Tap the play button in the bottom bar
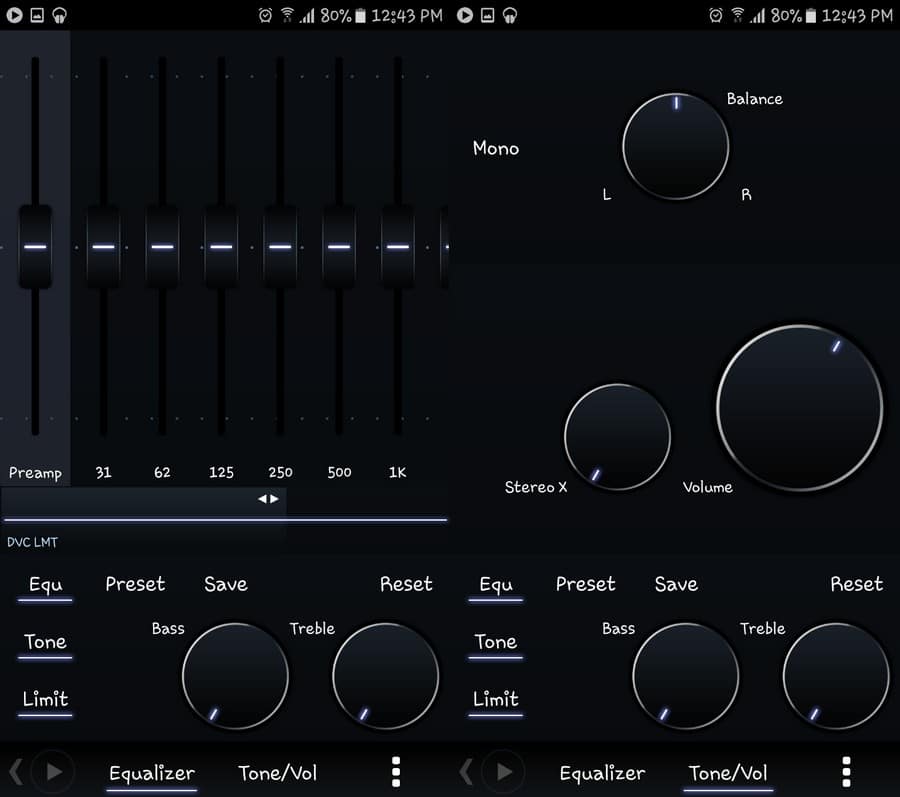Screen dimensions: 900x797 pyautogui.click(x=52, y=771)
